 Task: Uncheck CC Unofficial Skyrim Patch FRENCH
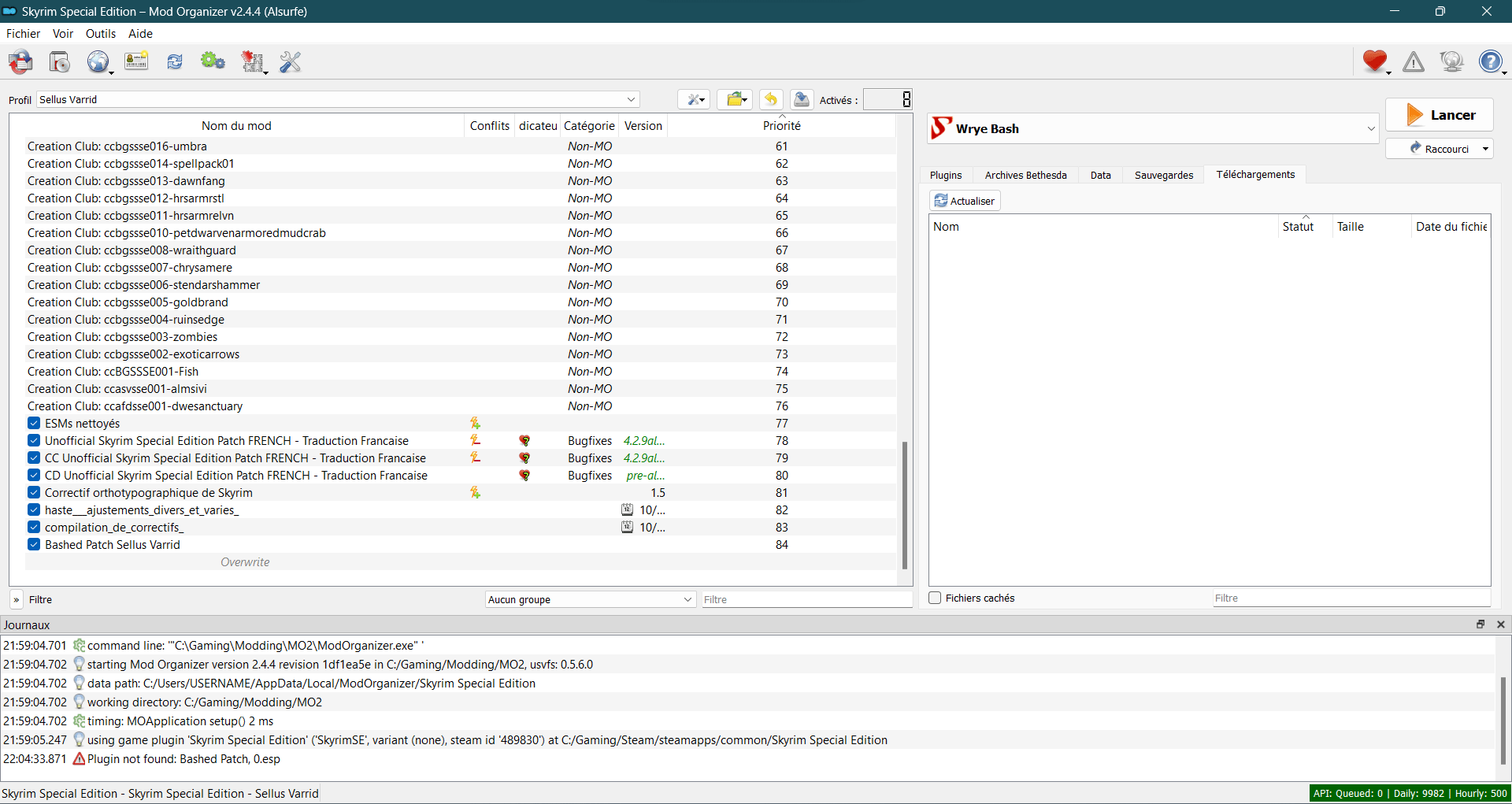click(34, 458)
